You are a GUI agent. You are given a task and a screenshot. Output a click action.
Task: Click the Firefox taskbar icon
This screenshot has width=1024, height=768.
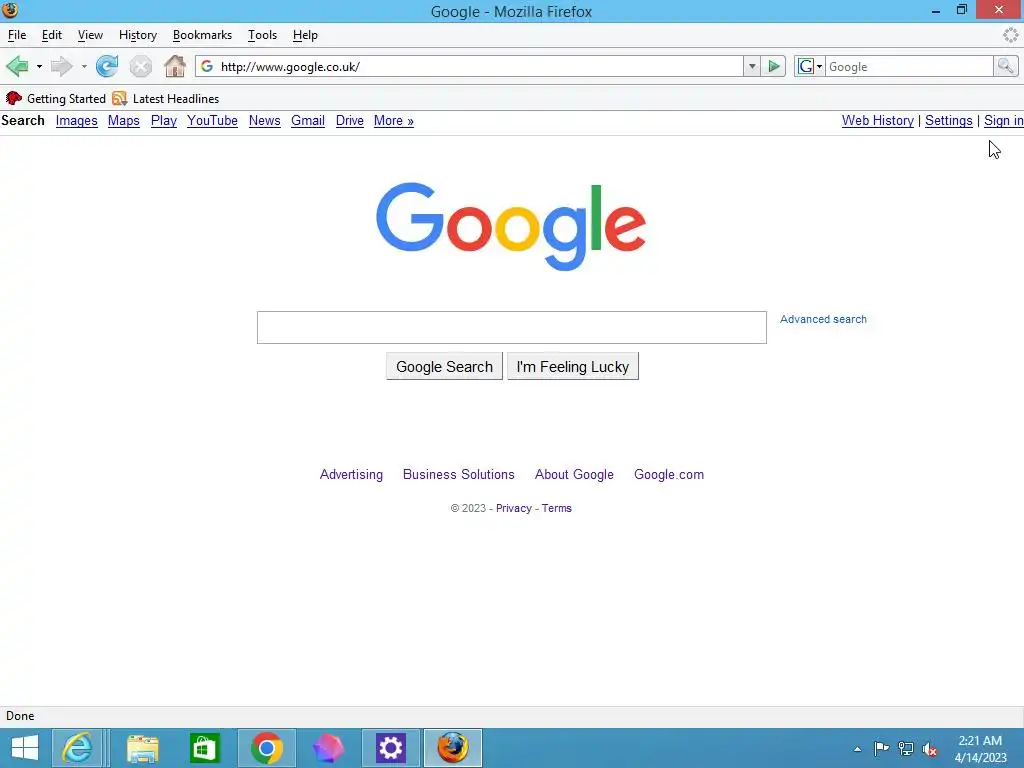pyautogui.click(x=453, y=748)
